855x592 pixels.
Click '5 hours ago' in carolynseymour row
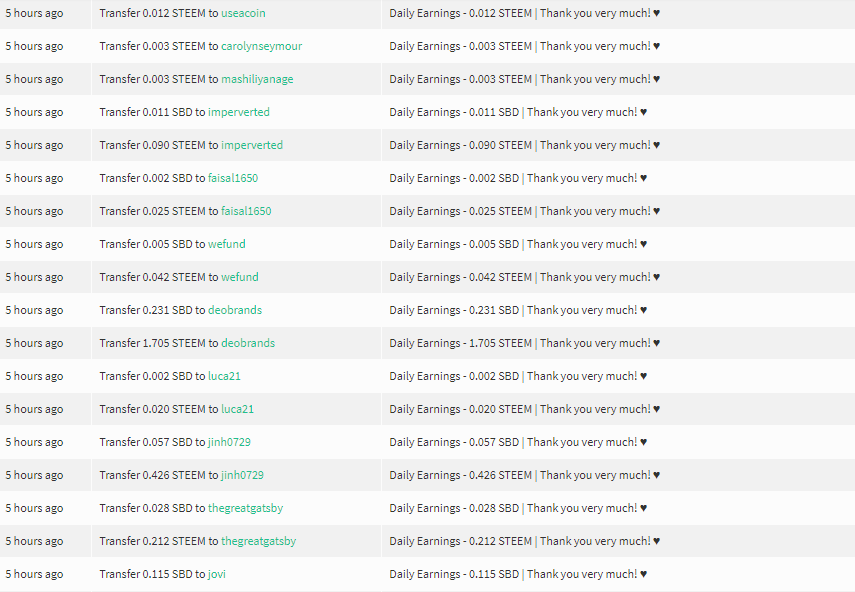pyautogui.click(x=34, y=46)
